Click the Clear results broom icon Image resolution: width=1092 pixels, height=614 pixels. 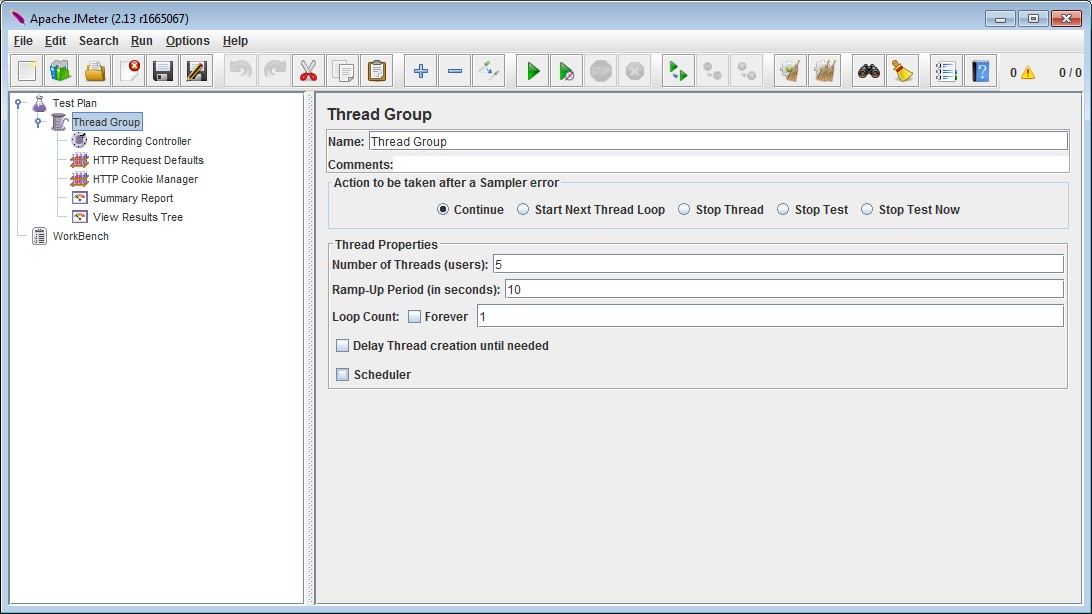pyautogui.click(x=790, y=71)
